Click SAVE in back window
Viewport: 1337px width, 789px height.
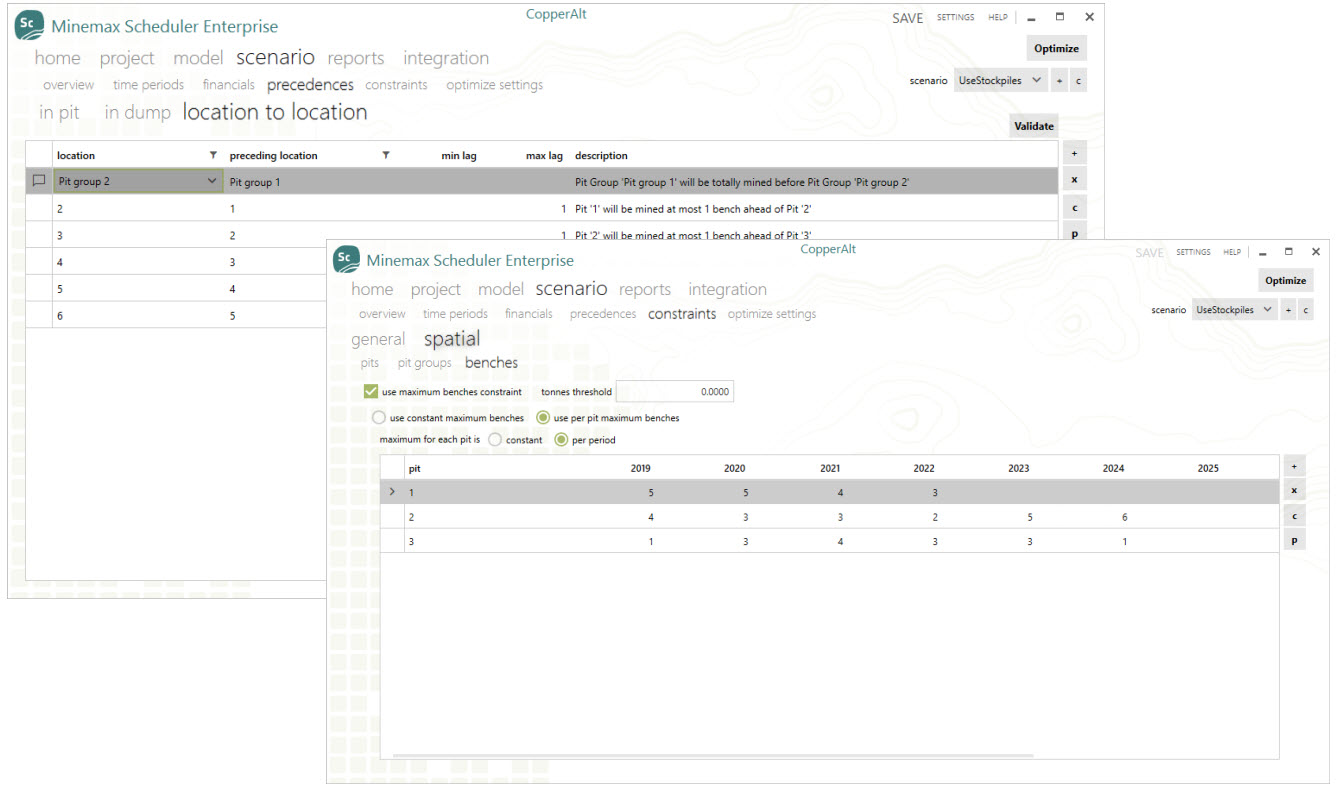point(907,18)
